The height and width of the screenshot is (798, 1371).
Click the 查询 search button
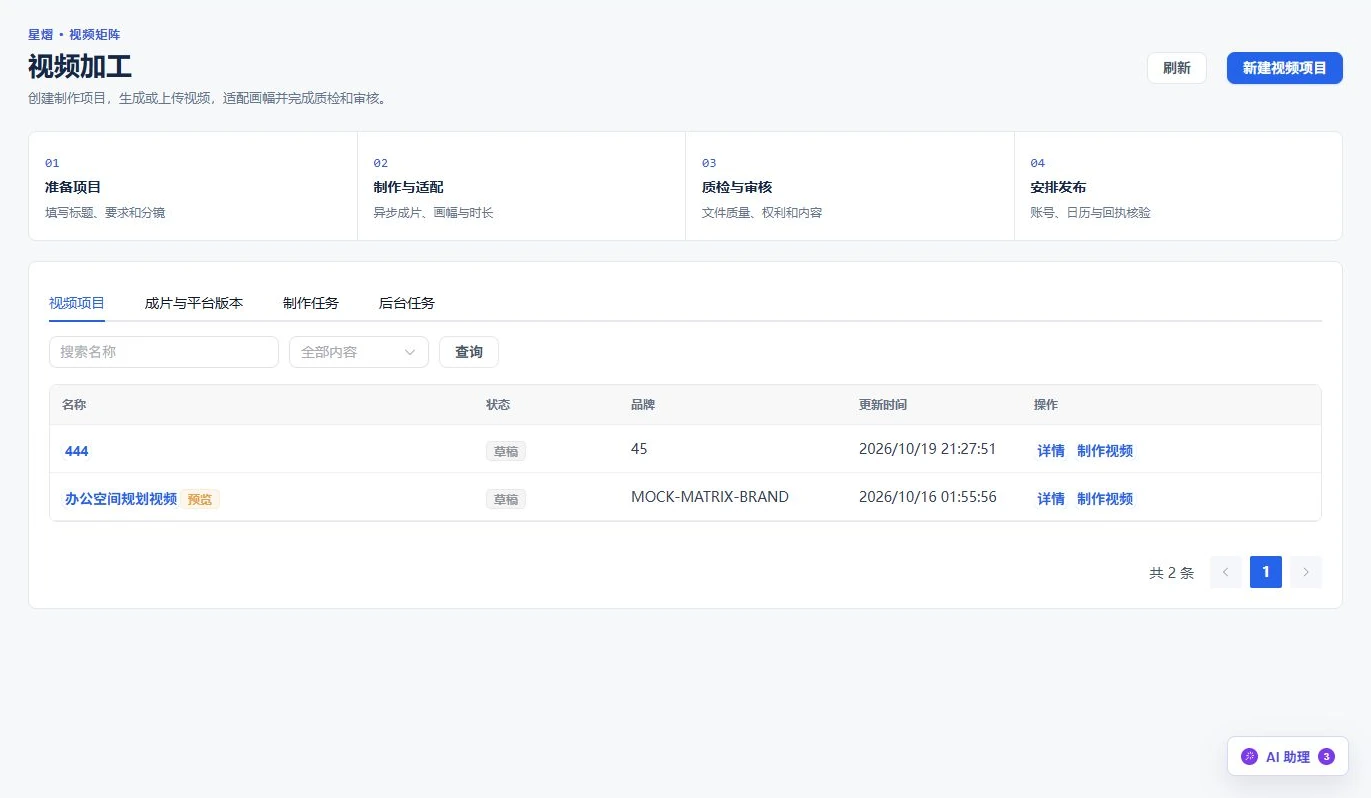click(469, 352)
